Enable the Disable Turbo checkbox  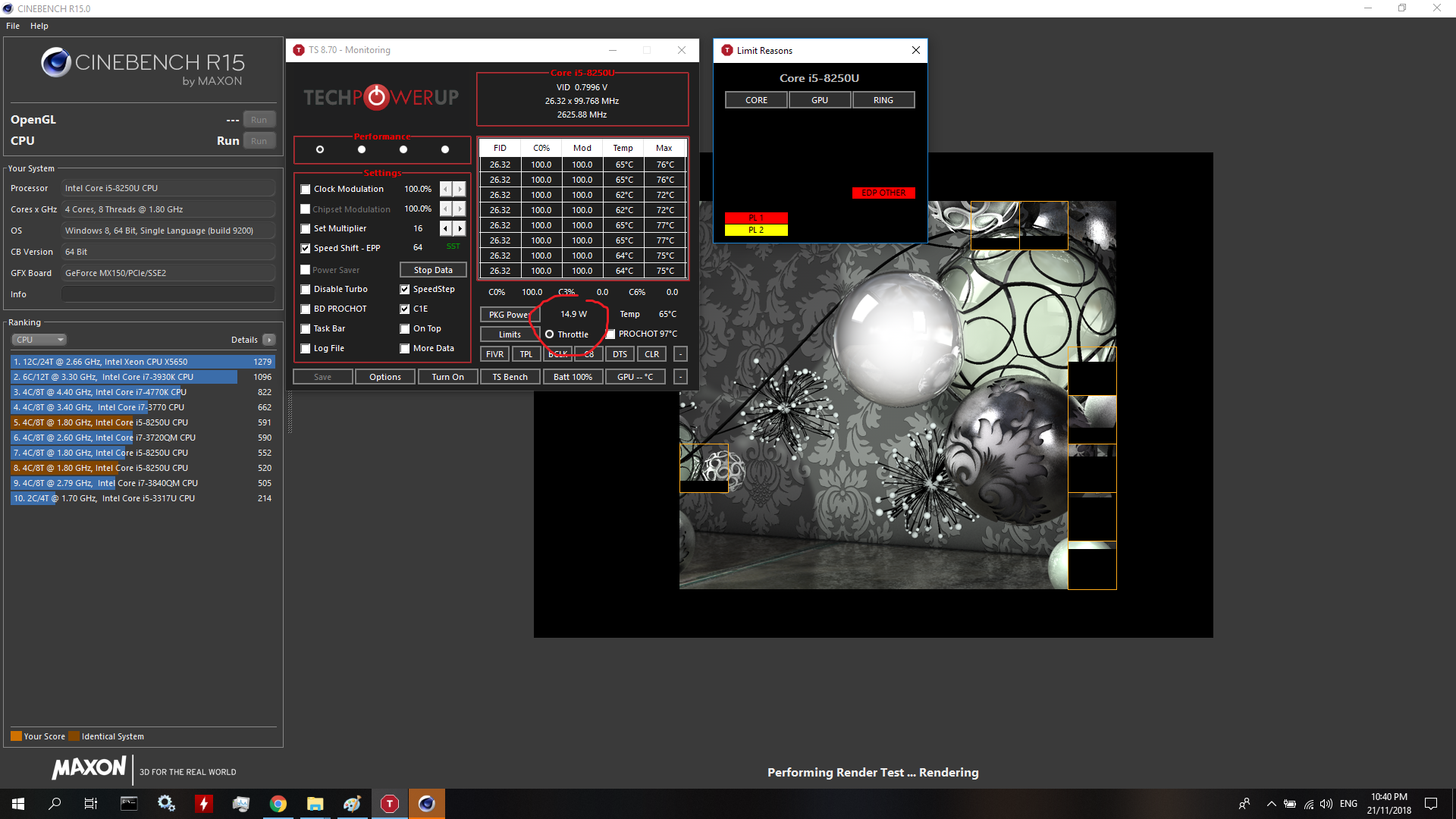(x=306, y=290)
